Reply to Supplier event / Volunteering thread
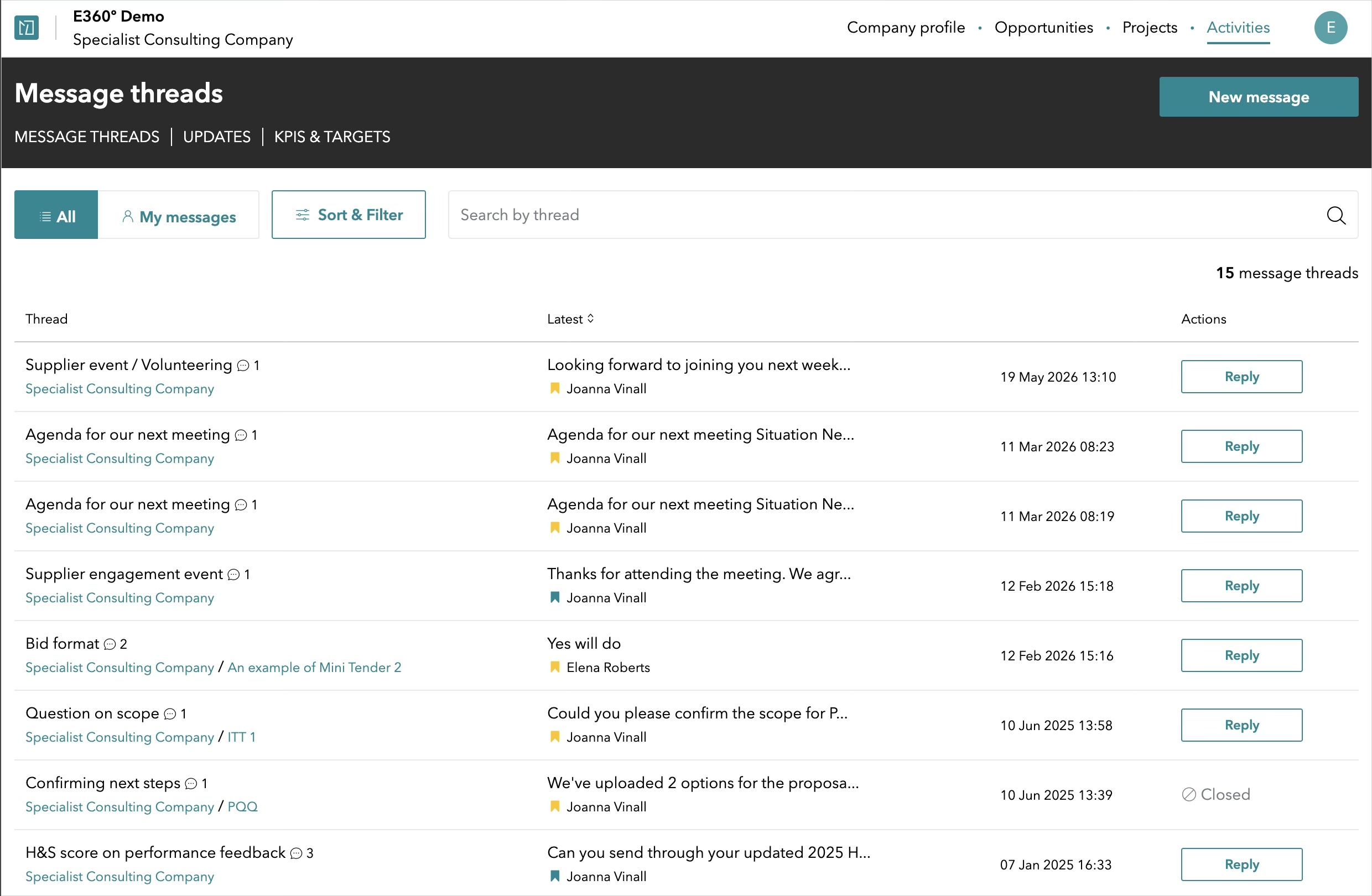The height and width of the screenshot is (896, 1372). (x=1241, y=377)
